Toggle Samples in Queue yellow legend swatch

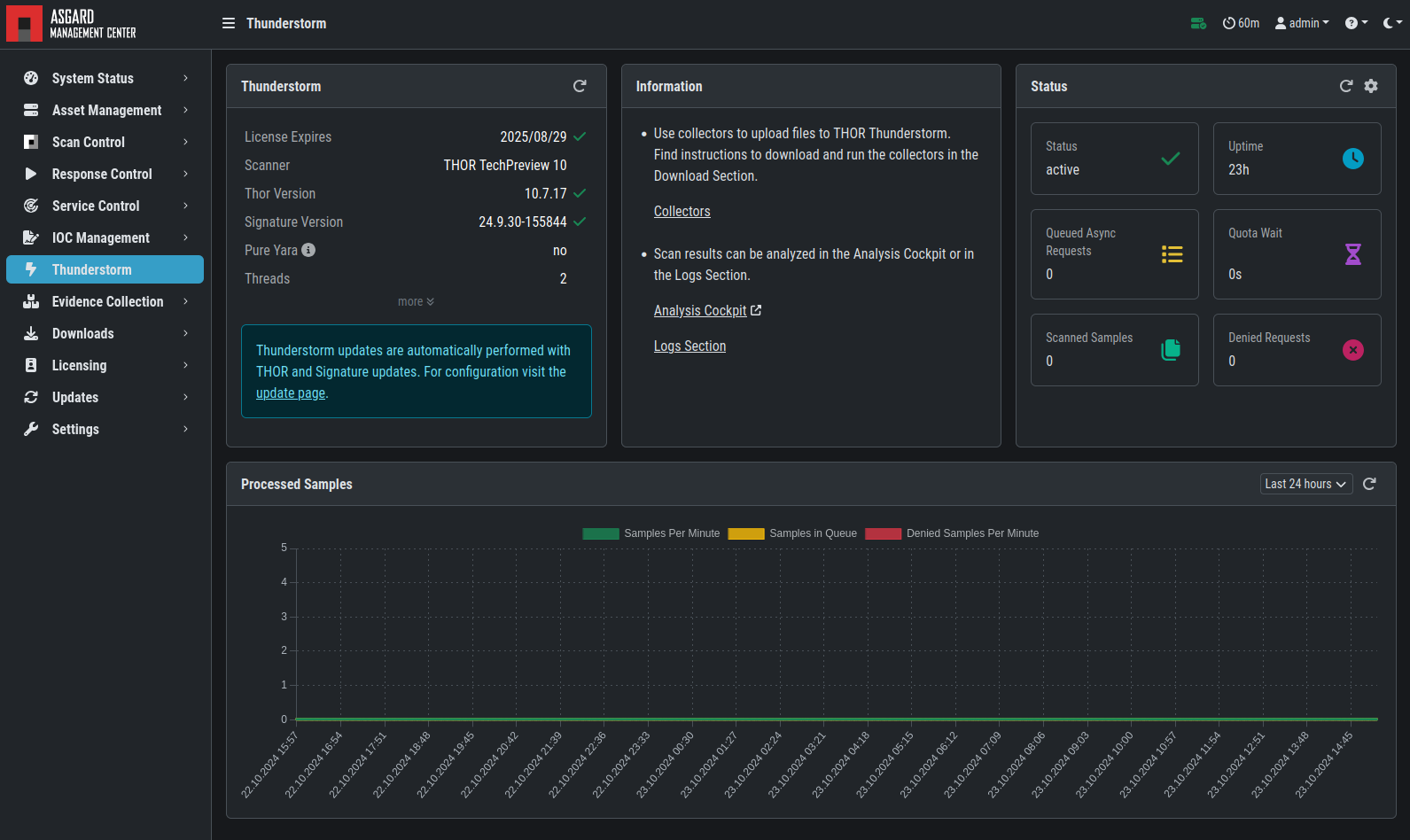tap(746, 533)
